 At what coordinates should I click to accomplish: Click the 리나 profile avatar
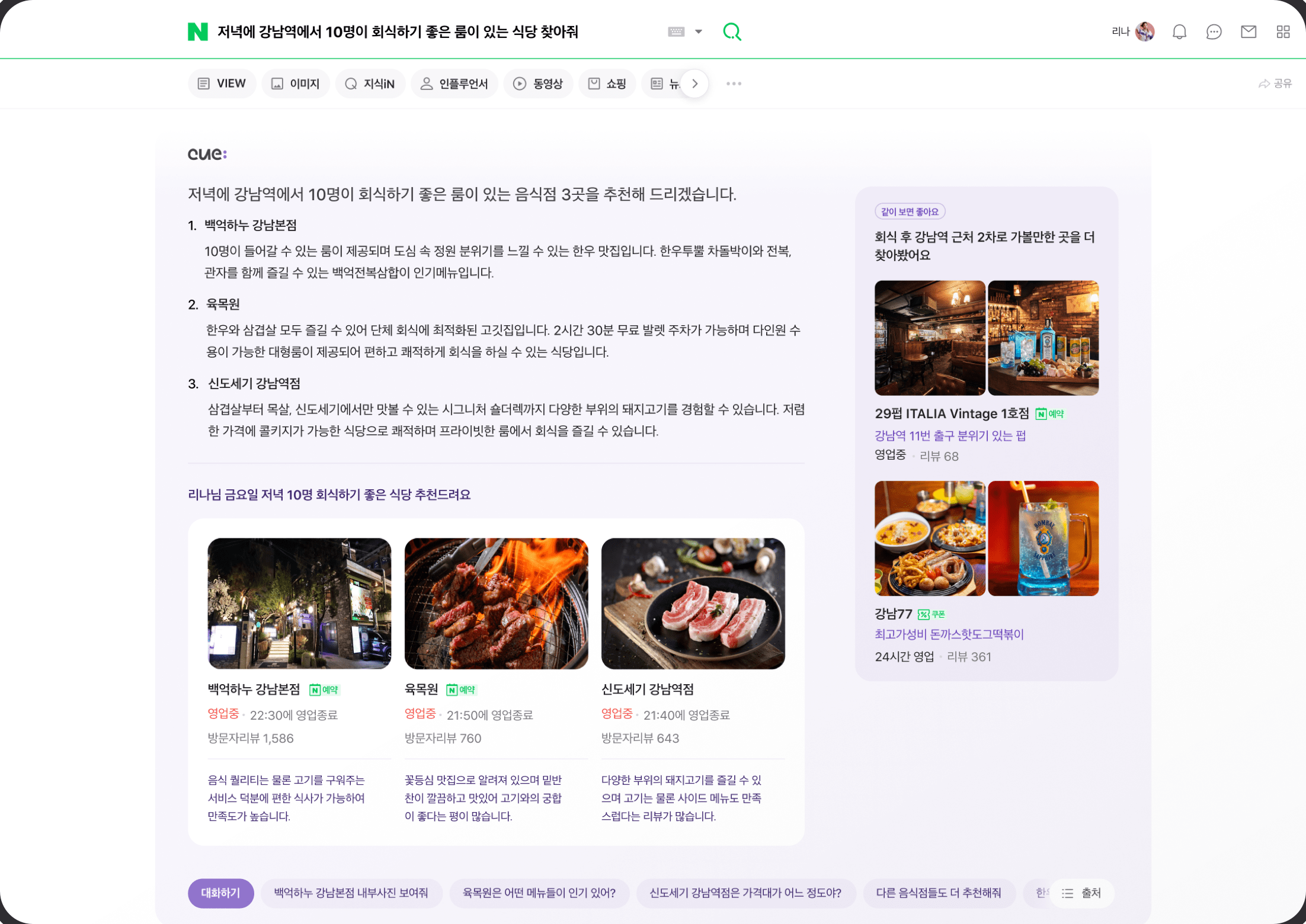[x=1145, y=32]
